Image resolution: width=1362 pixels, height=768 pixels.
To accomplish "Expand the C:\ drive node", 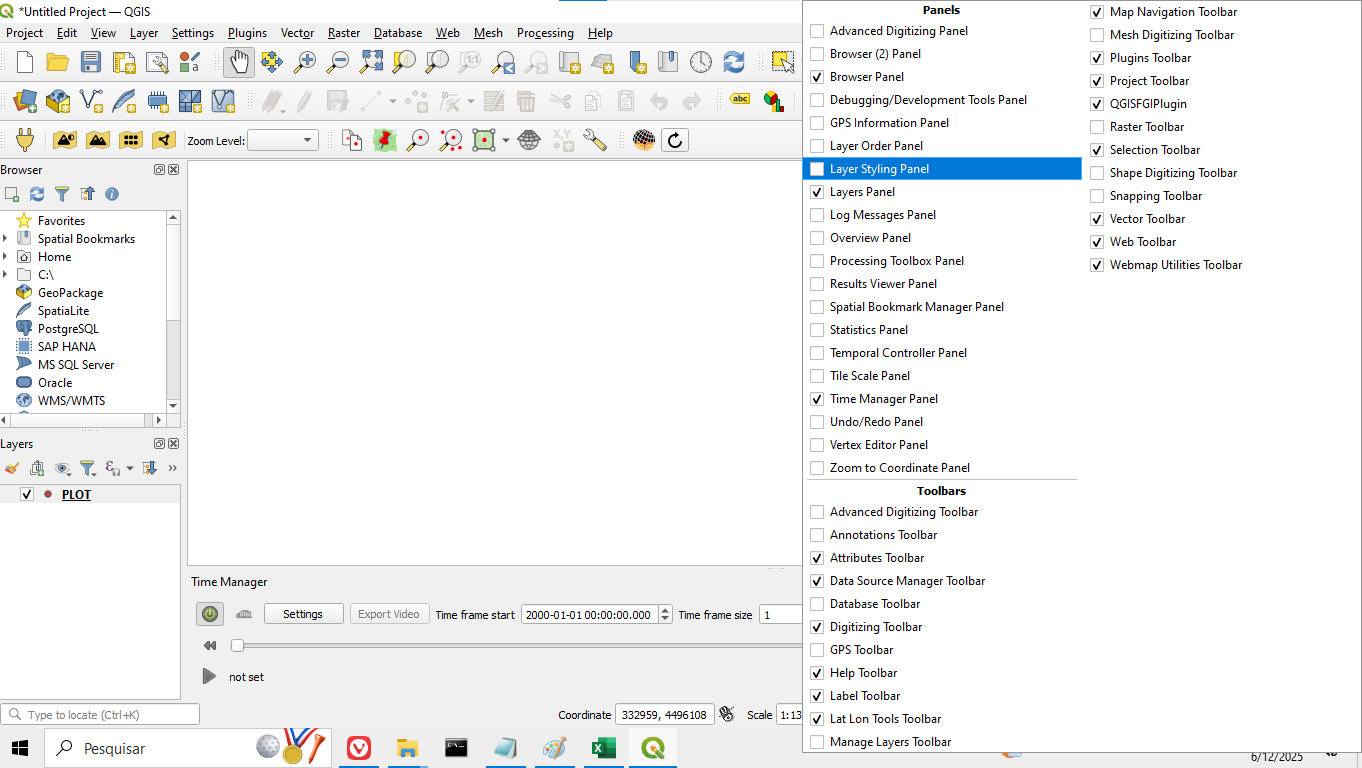I will [x=6, y=274].
